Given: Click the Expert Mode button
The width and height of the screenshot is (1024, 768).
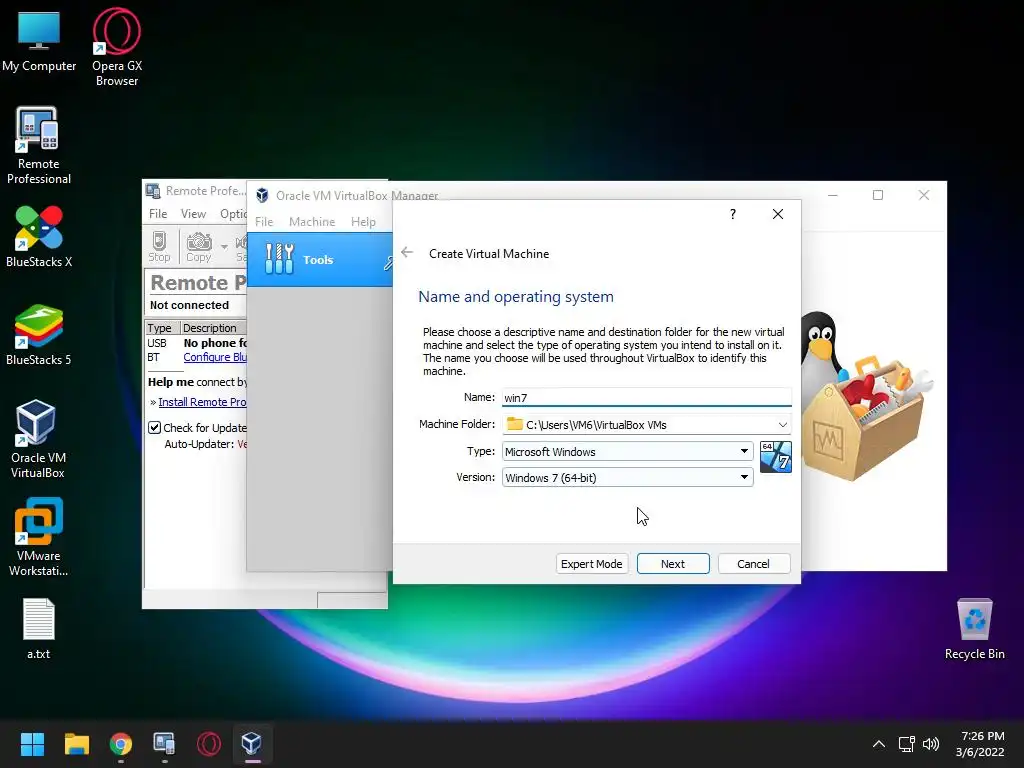Looking at the screenshot, I should (x=592, y=564).
